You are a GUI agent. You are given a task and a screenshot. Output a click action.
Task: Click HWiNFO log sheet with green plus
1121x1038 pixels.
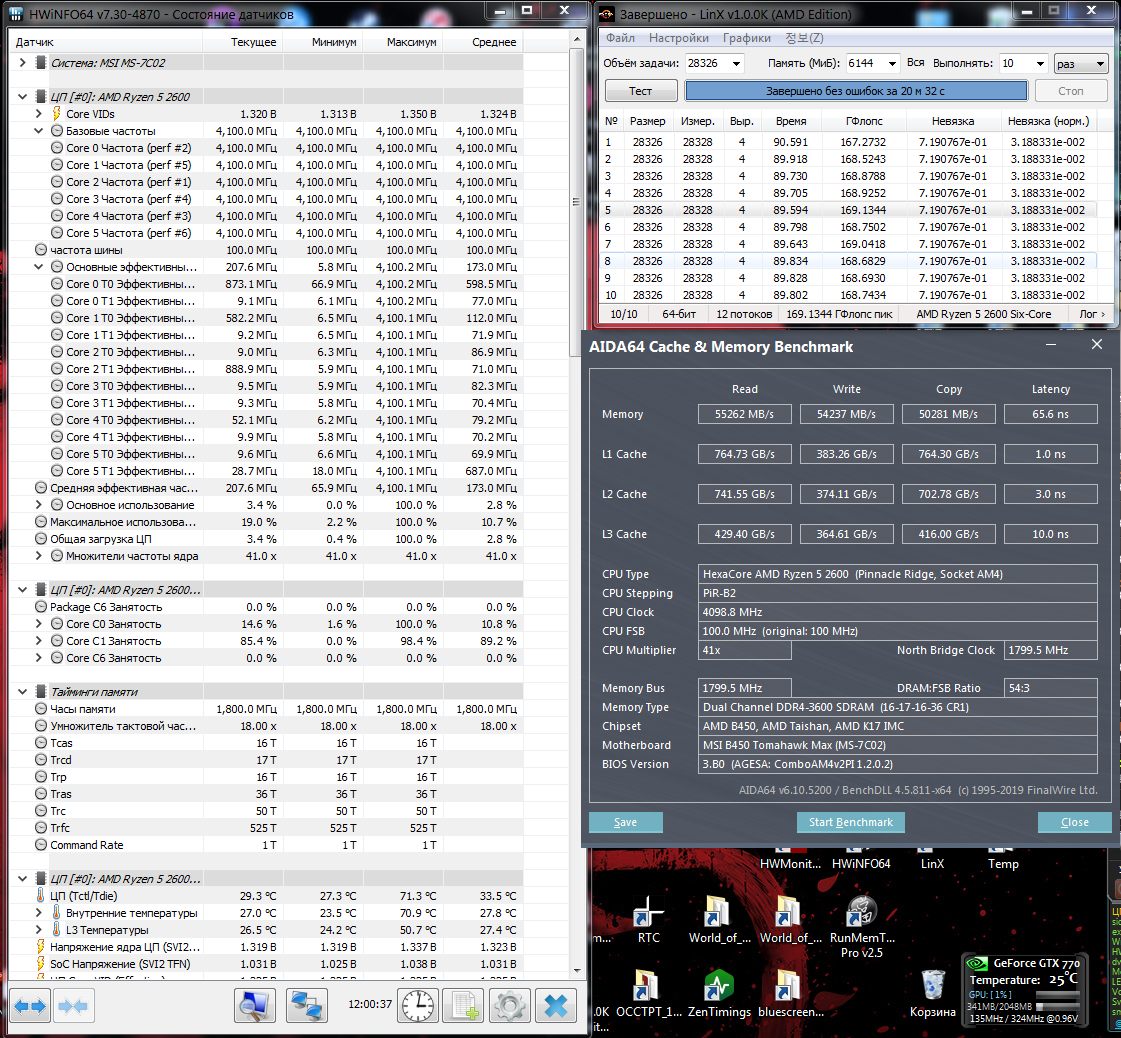[463, 1006]
